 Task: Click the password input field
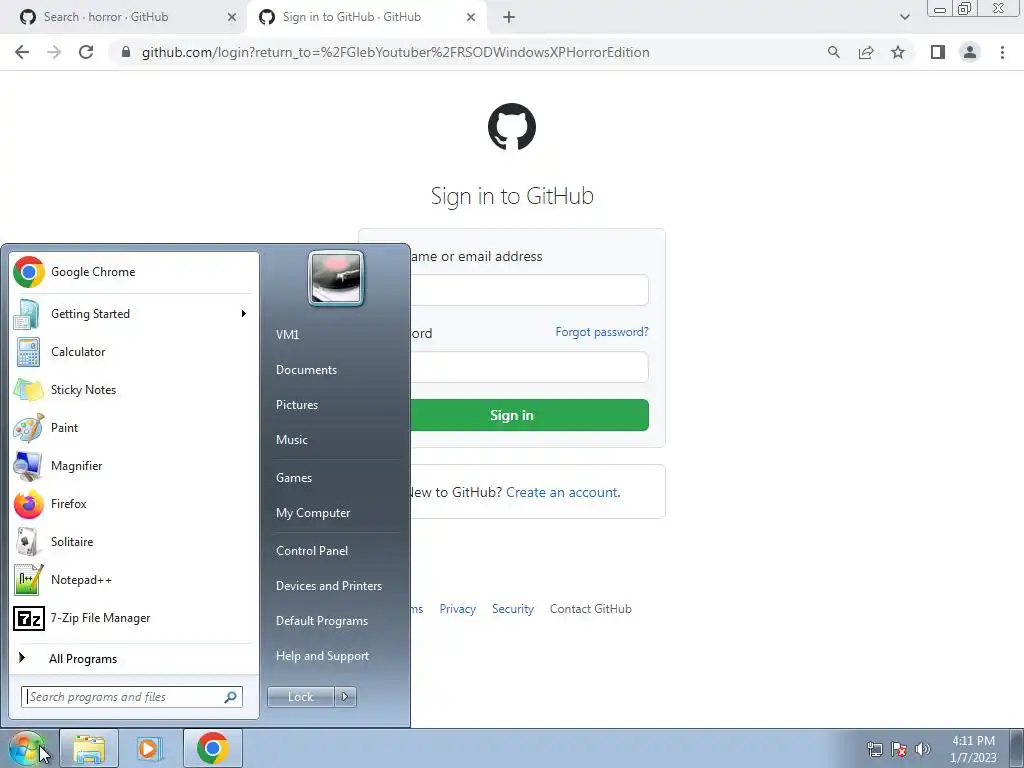pos(529,367)
